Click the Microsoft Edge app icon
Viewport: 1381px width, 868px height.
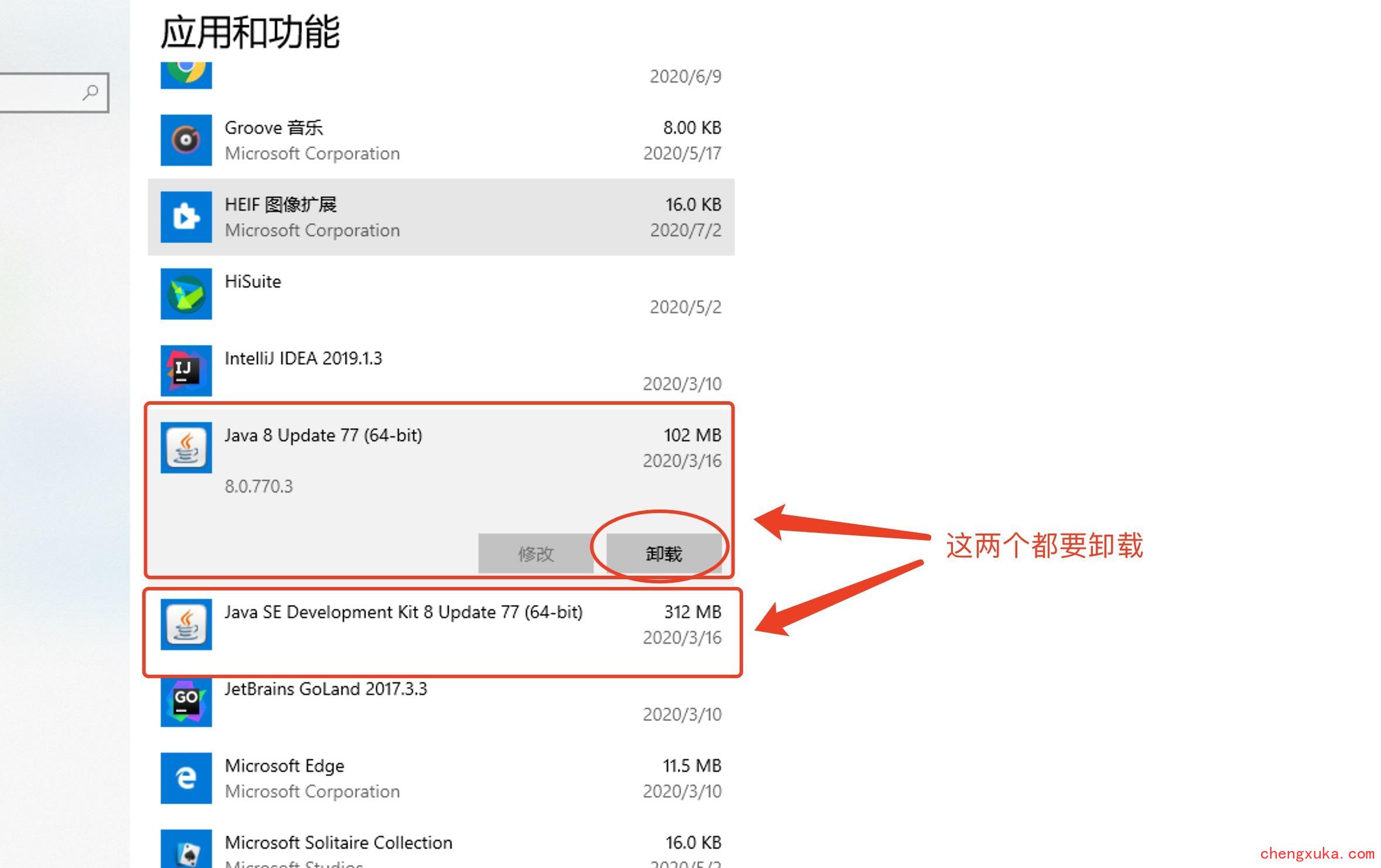[x=186, y=778]
